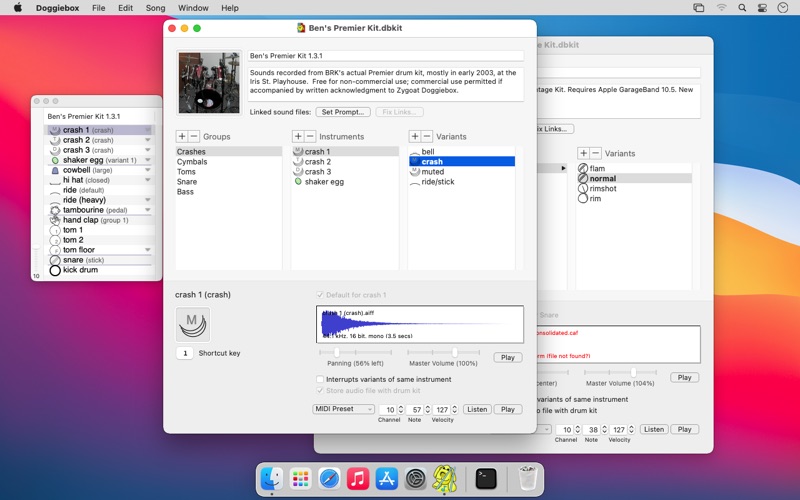Select the Cymbals group
The height and width of the screenshot is (500, 800).
229,162
